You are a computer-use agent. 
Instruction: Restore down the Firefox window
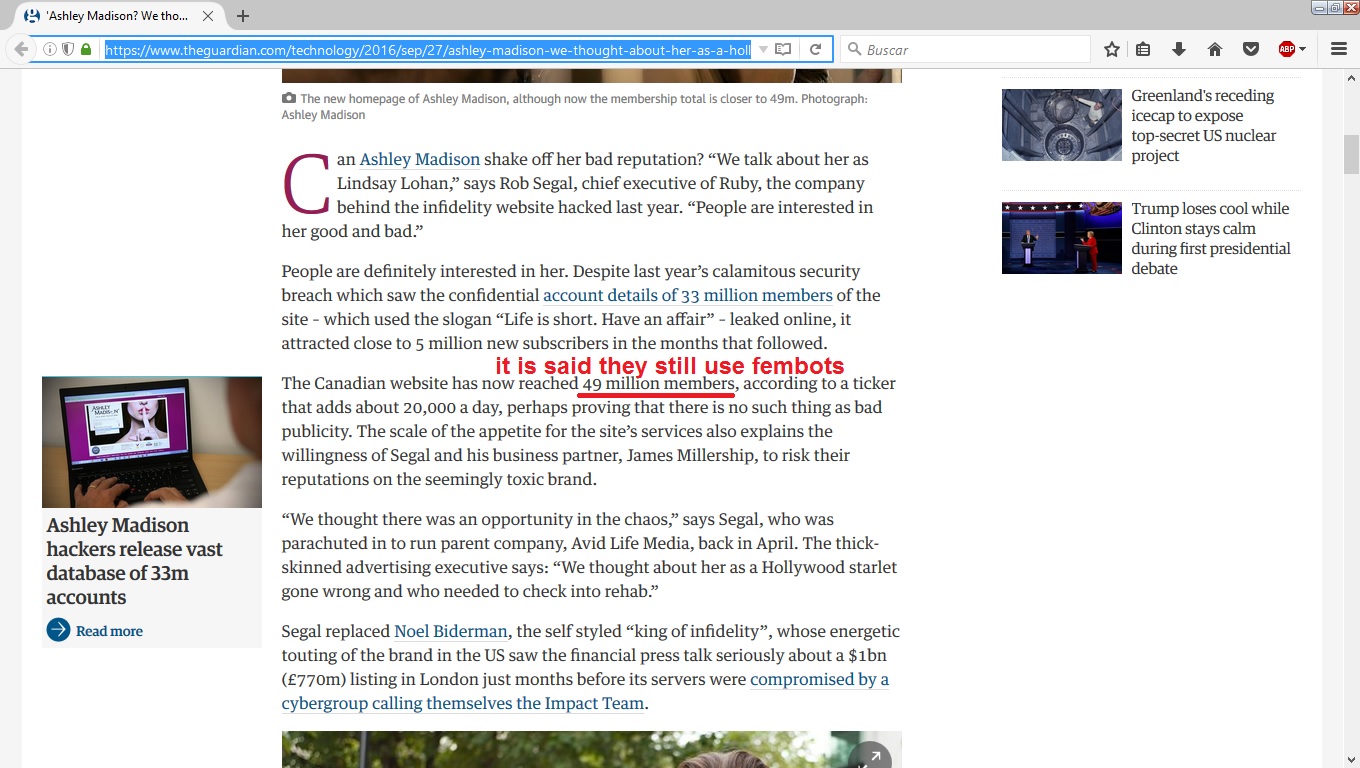tap(1335, 8)
